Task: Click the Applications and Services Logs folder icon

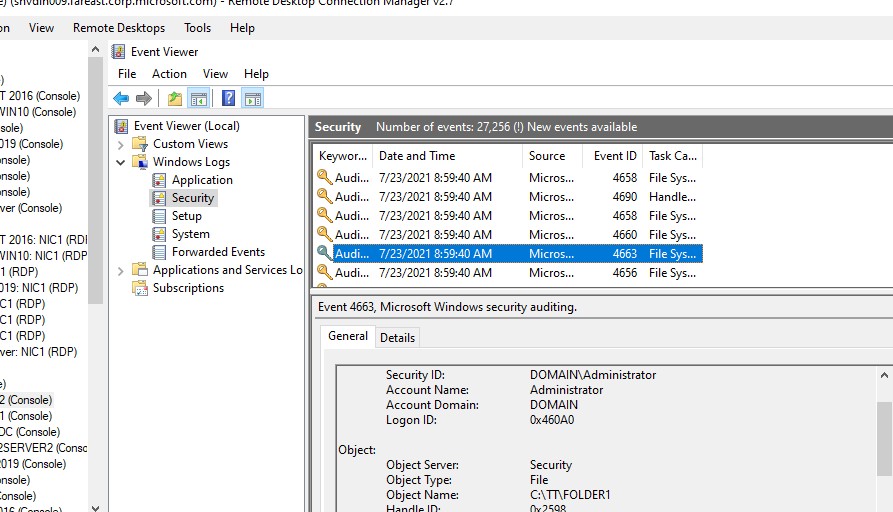Action: (x=140, y=269)
